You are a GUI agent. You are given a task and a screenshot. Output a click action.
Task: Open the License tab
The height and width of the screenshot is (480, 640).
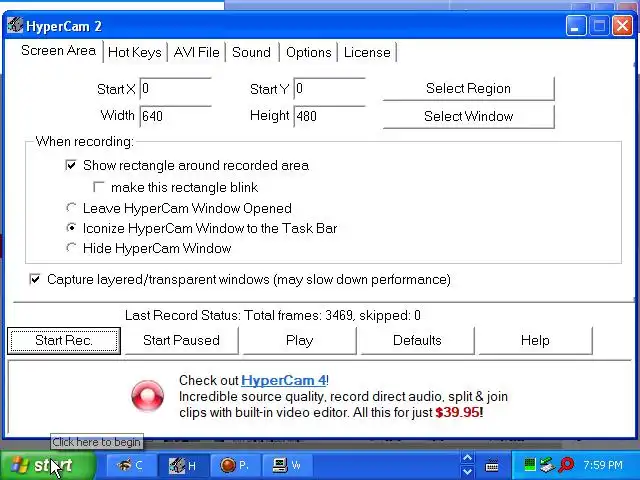[367, 52]
